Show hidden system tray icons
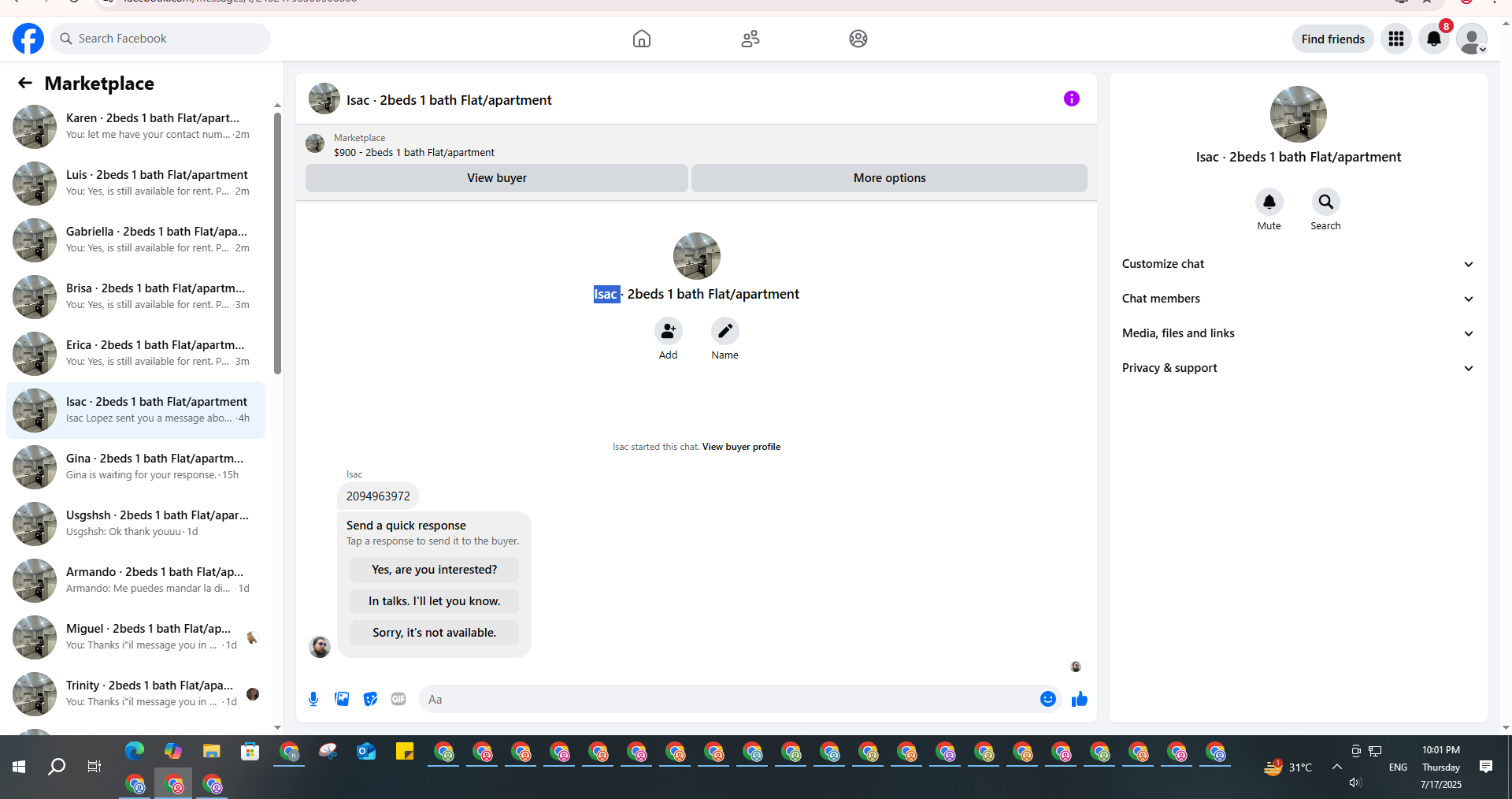Viewport: 1512px width, 799px height. [x=1337, y=767]
